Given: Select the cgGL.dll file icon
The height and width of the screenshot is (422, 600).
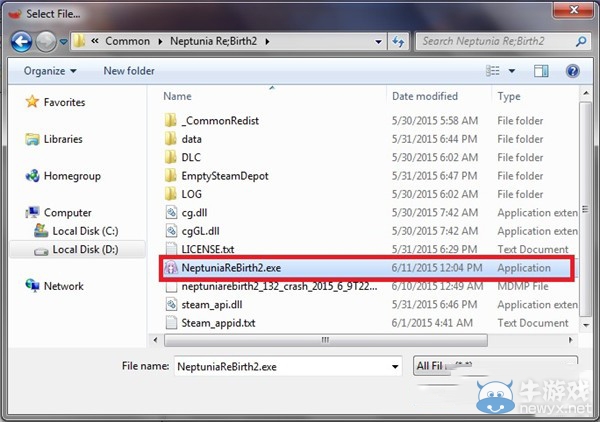Looking at the screenshot, I should click(171, 231).
